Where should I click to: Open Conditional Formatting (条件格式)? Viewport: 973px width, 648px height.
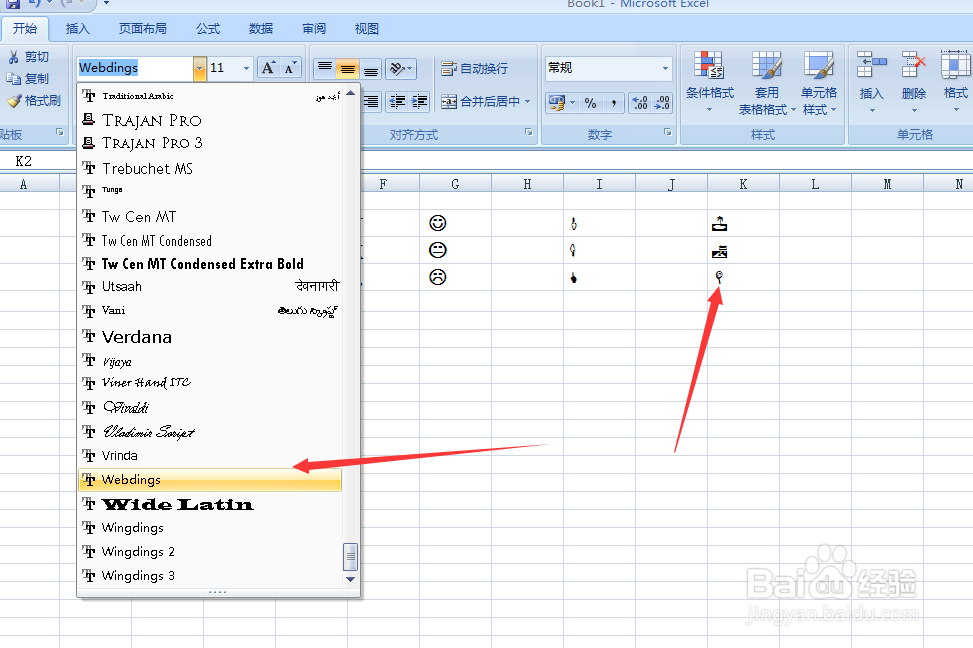(x=709, y=82)
